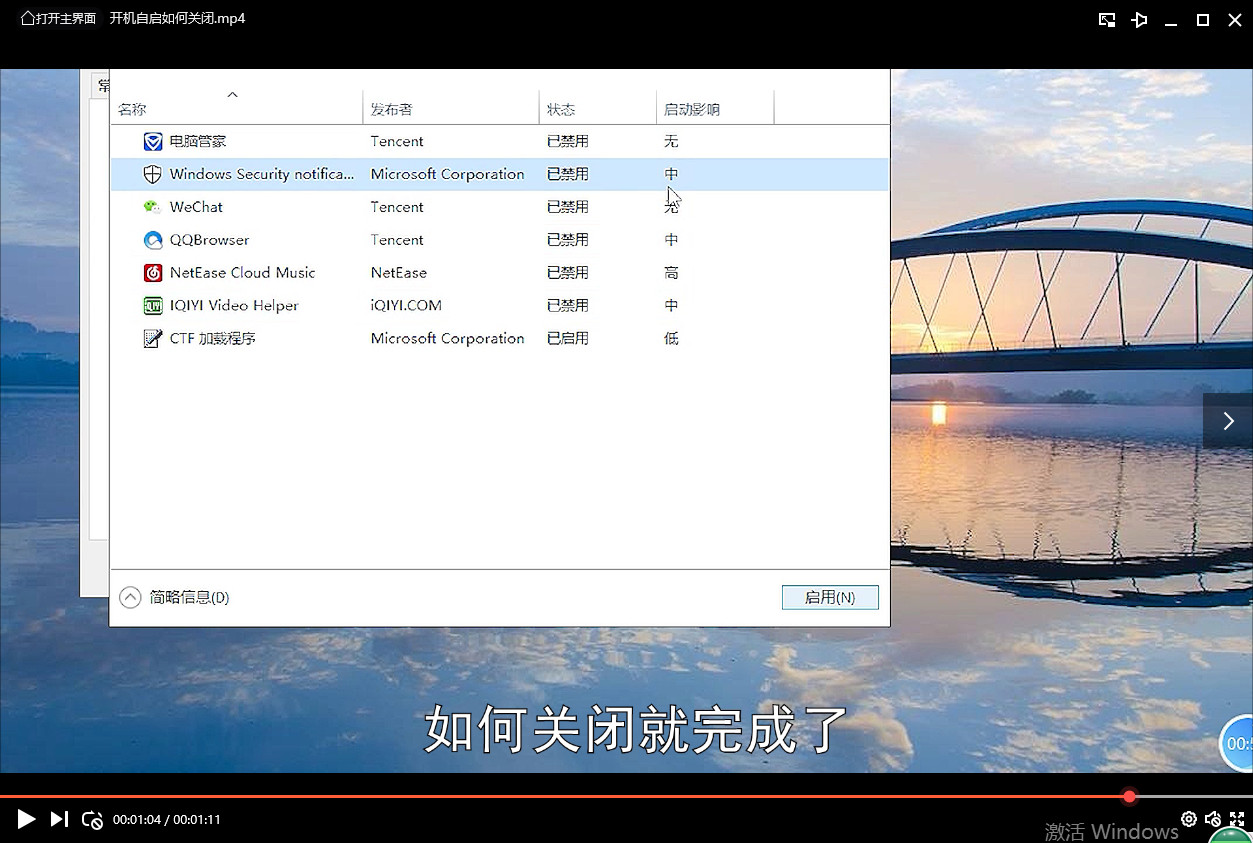Click 已启用 status in CTF 加载程序 row
Viewport: 1253px width, 843px height.
(x=568, y=338)
